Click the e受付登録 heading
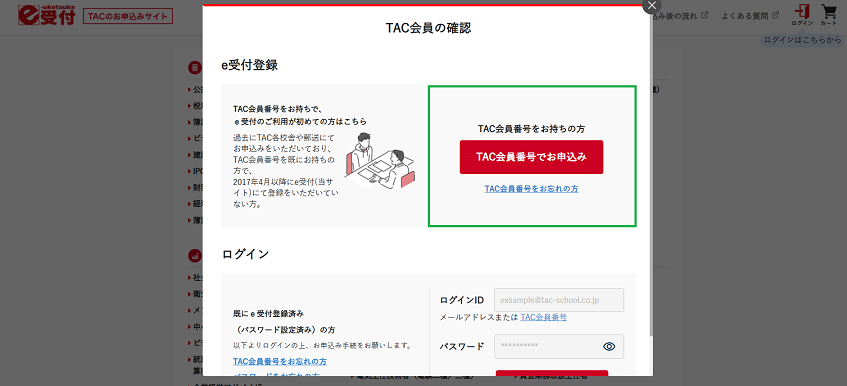The width and height of the screenshot is (847, 386). click(x=250, y=65)
